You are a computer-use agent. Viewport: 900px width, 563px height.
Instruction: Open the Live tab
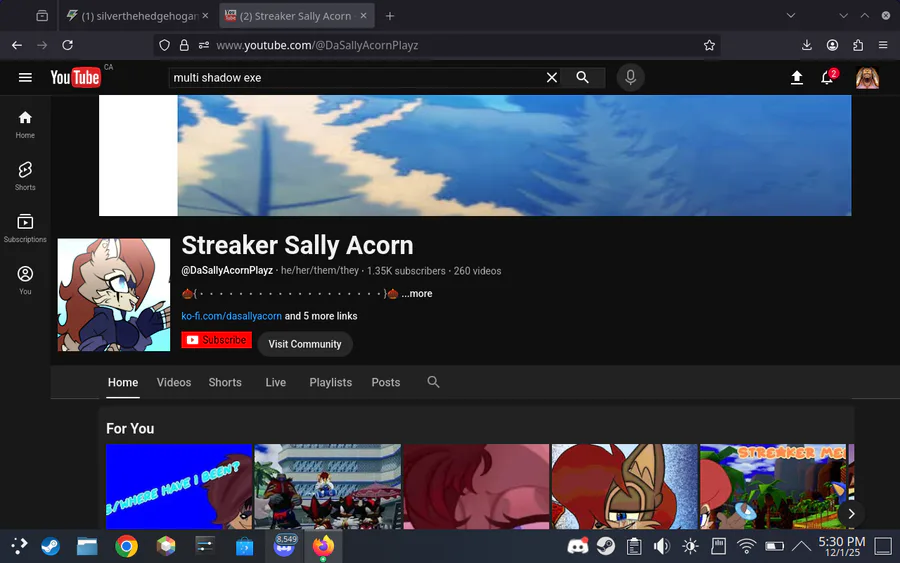tap(276, 382)
